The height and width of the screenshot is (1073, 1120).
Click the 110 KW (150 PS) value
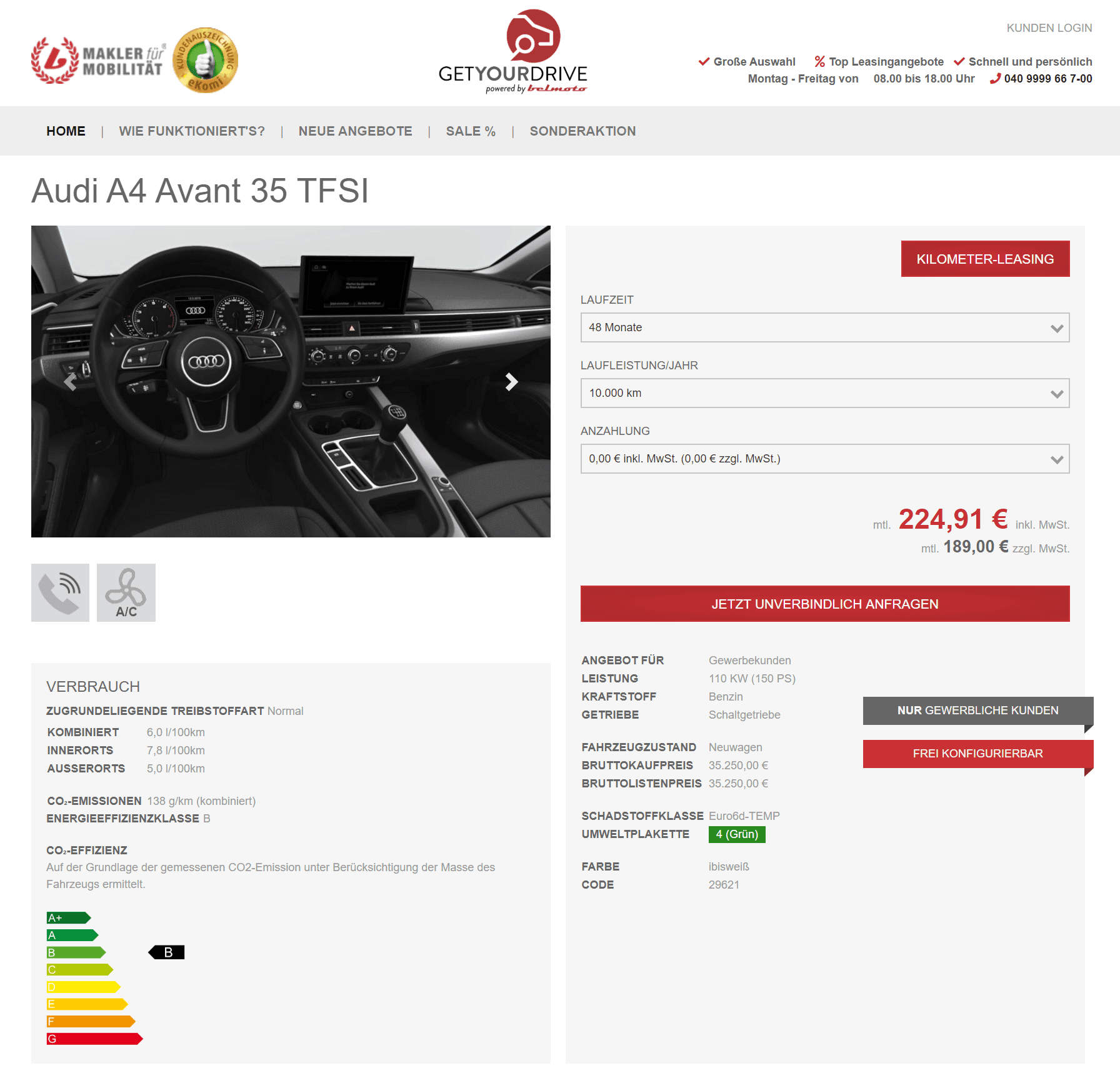tap(752, 679)
